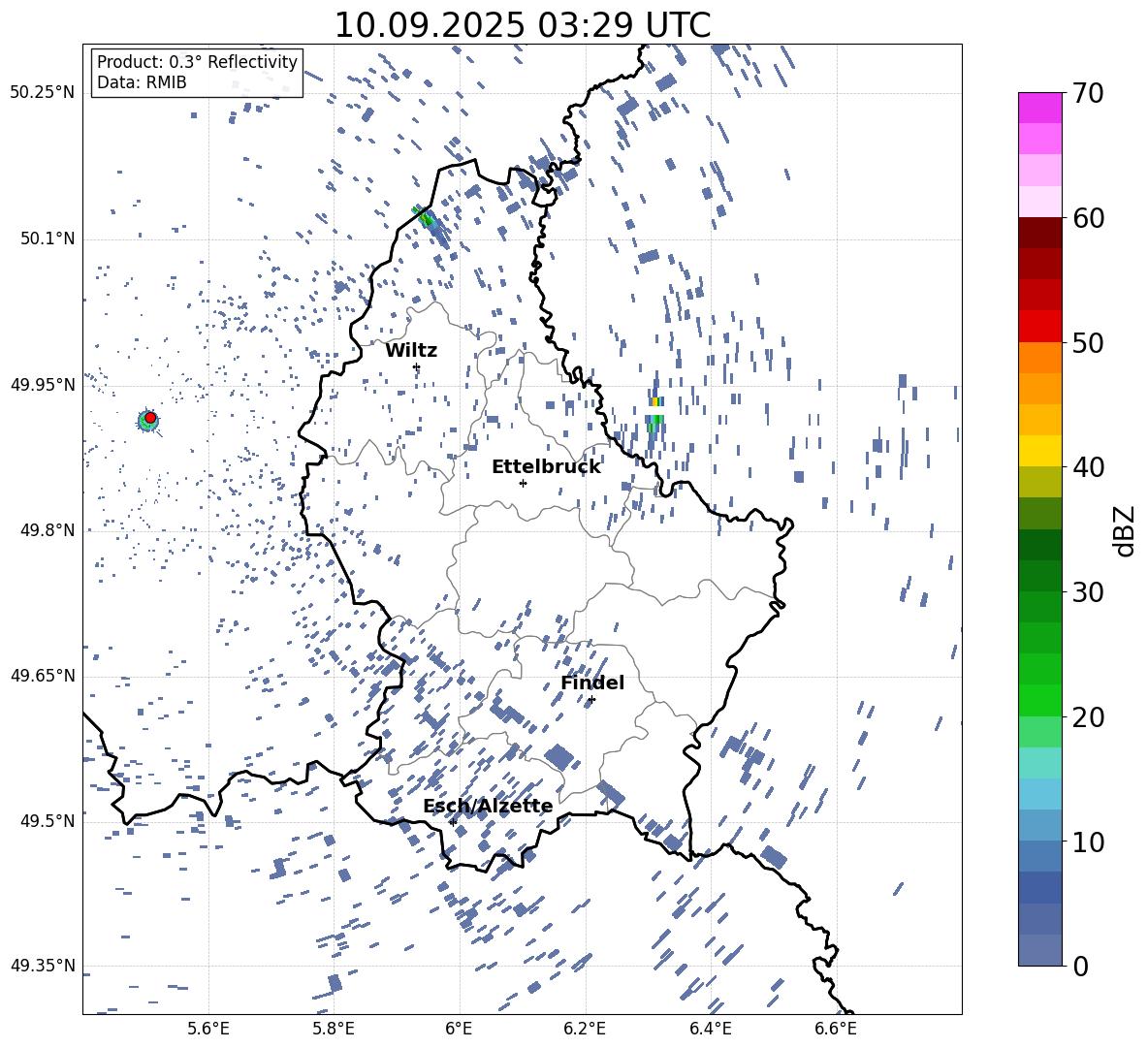The width and height of the screenshot is (1148, 1048).
Task: Click the 60 tick label on colorbar
Action: pyautogui.click(x=1087, y=218)
